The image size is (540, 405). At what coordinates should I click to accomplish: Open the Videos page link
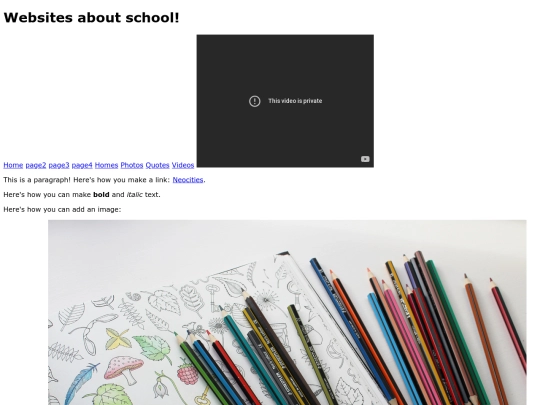[x=183, y=165]
